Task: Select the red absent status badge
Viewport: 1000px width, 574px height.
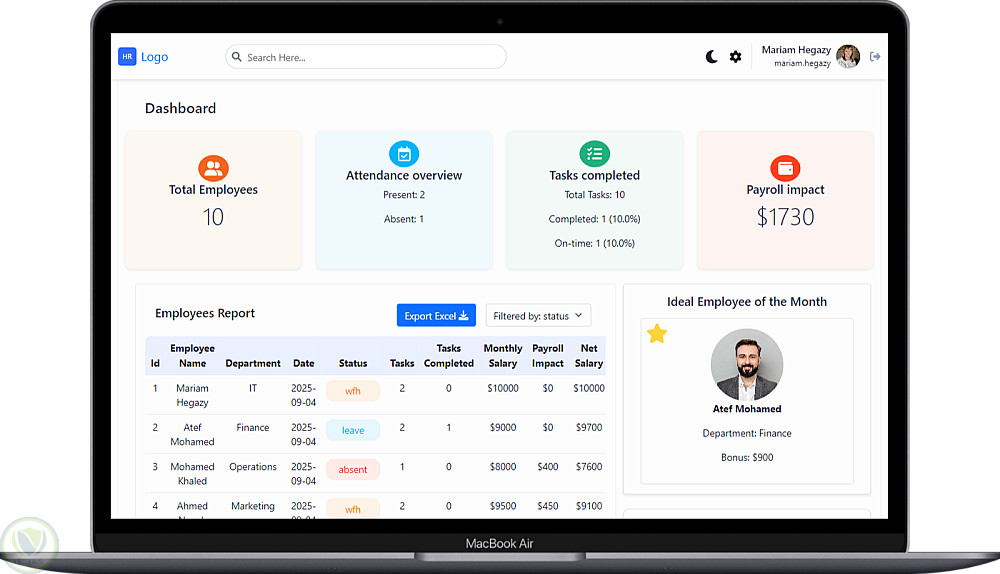Action: pyautogui.click(x=353, y=469)
